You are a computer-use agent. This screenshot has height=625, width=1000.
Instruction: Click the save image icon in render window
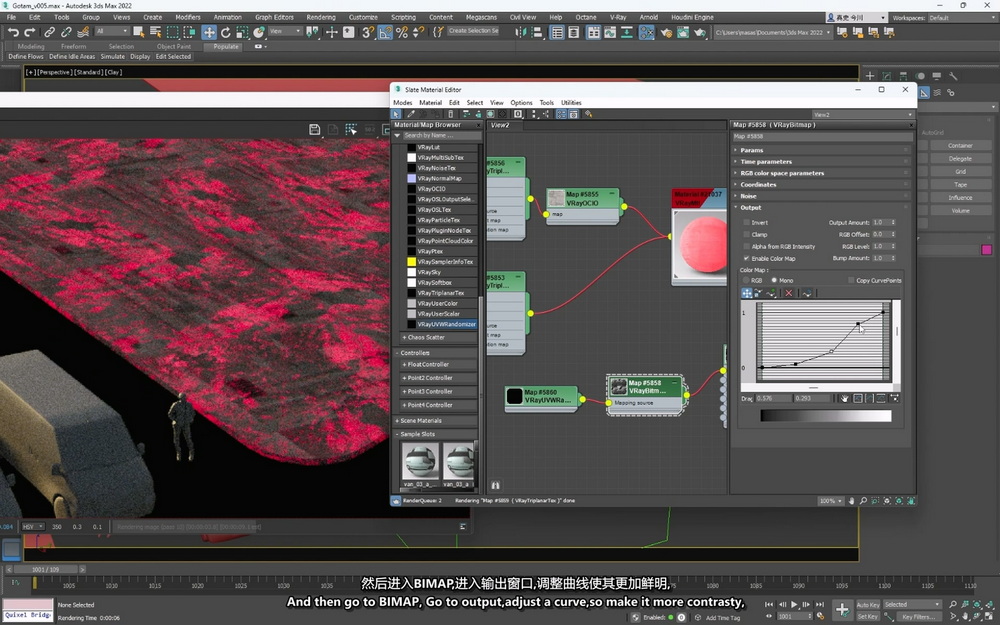point(314,129)
